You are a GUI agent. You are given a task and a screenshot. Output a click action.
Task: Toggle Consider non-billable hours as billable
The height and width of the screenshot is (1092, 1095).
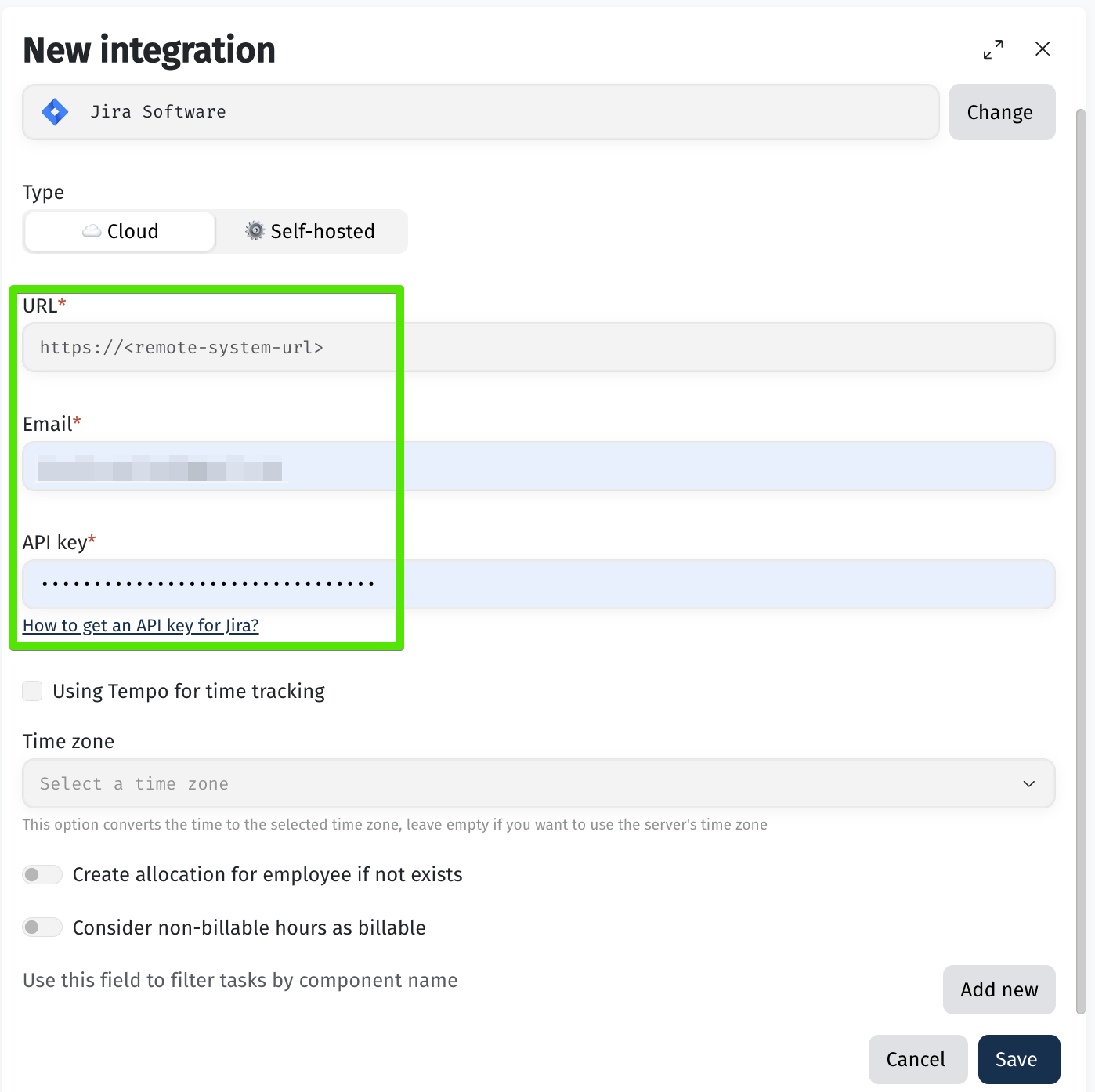(42, 927)
